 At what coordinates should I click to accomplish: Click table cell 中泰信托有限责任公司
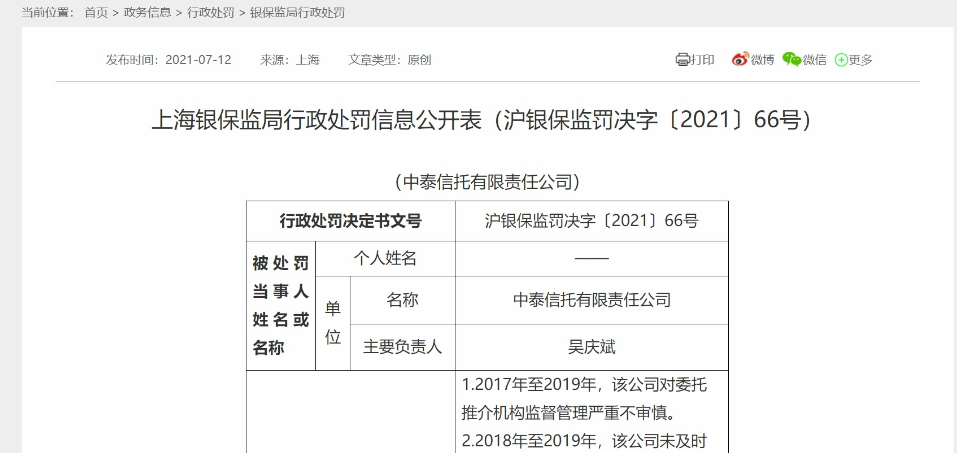(592, 300)
